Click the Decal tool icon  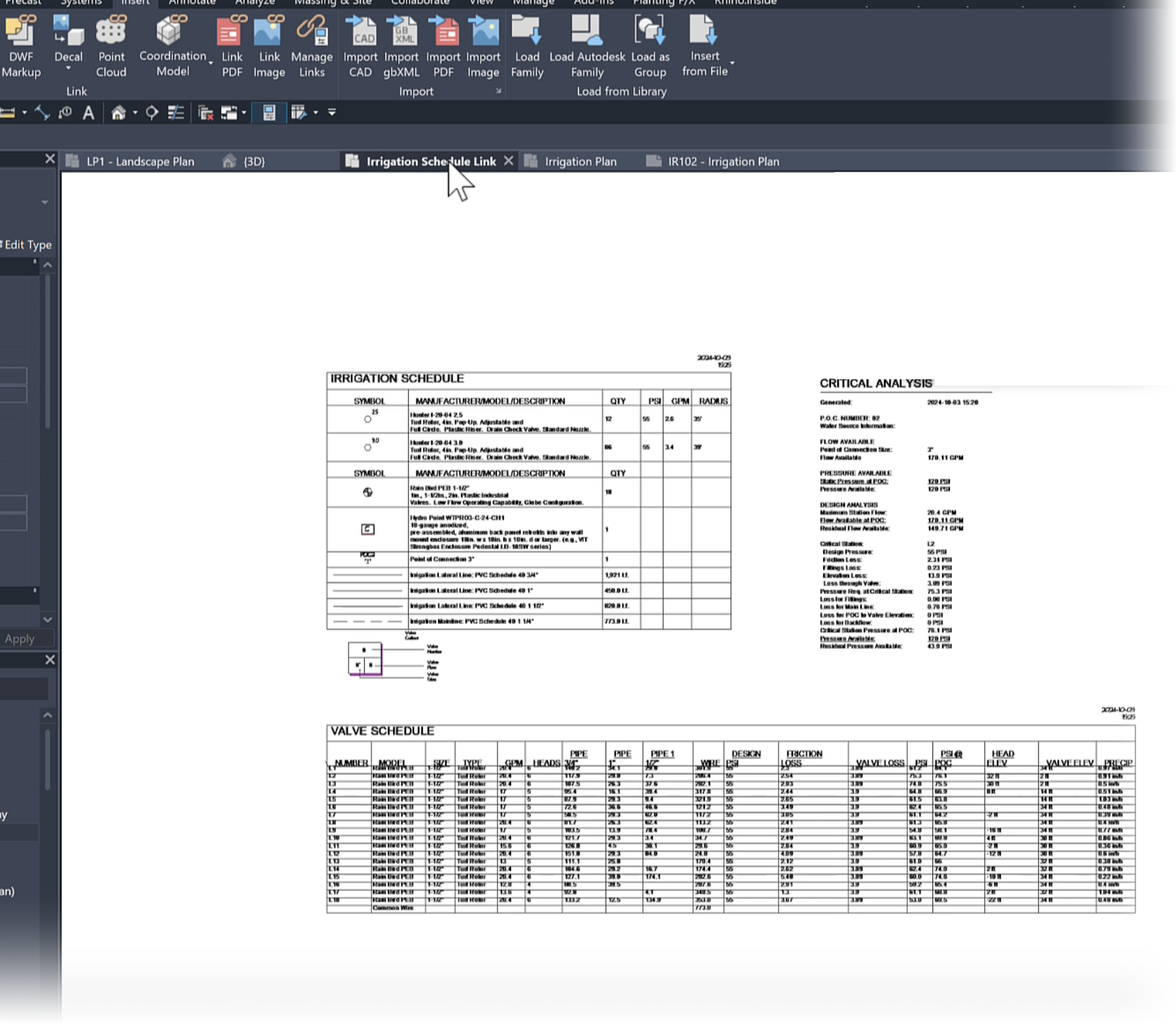[69, 31]
